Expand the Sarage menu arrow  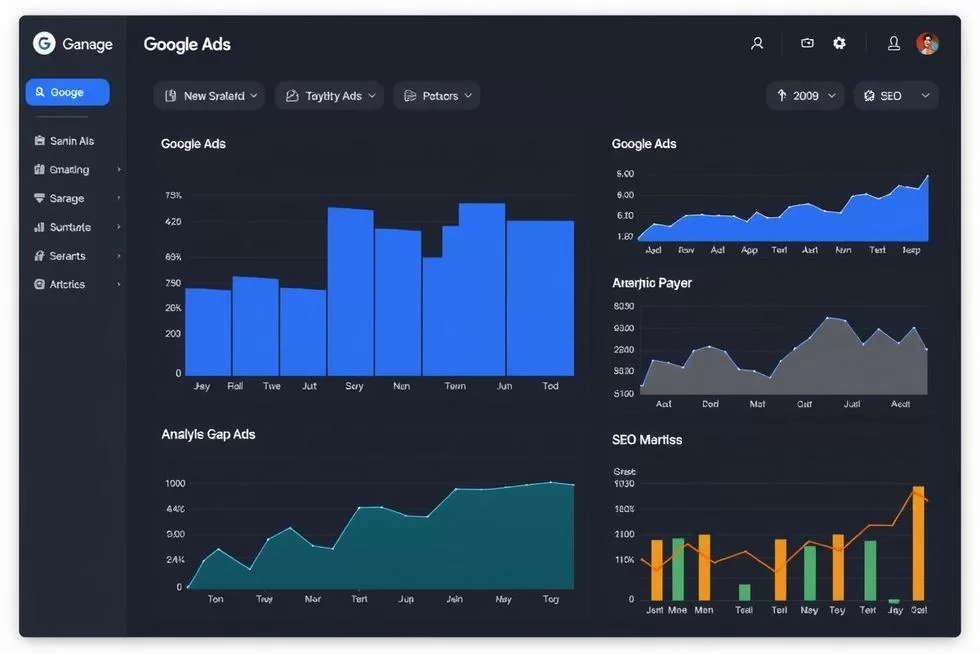(119, 198)
